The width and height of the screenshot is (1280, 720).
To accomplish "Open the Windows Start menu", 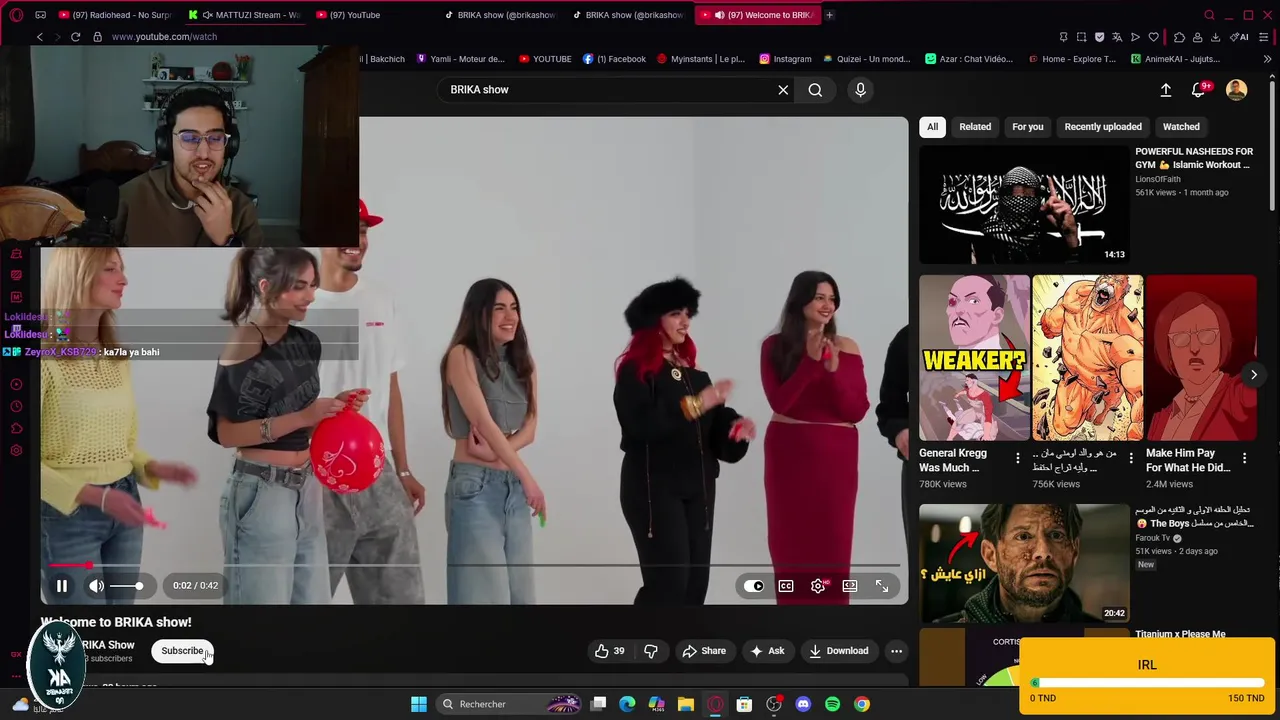I will (419, 704).
